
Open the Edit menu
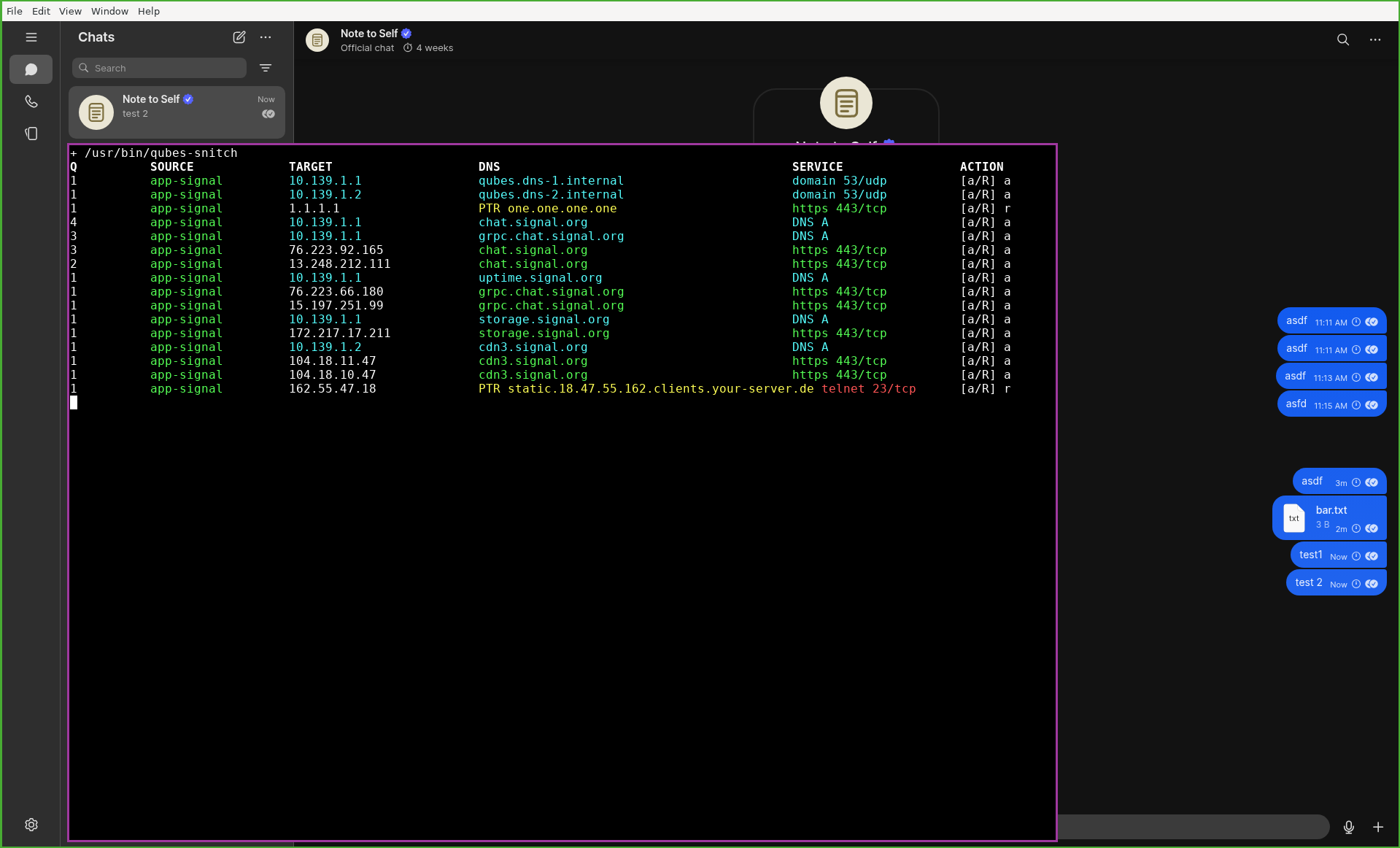(41, 11)
